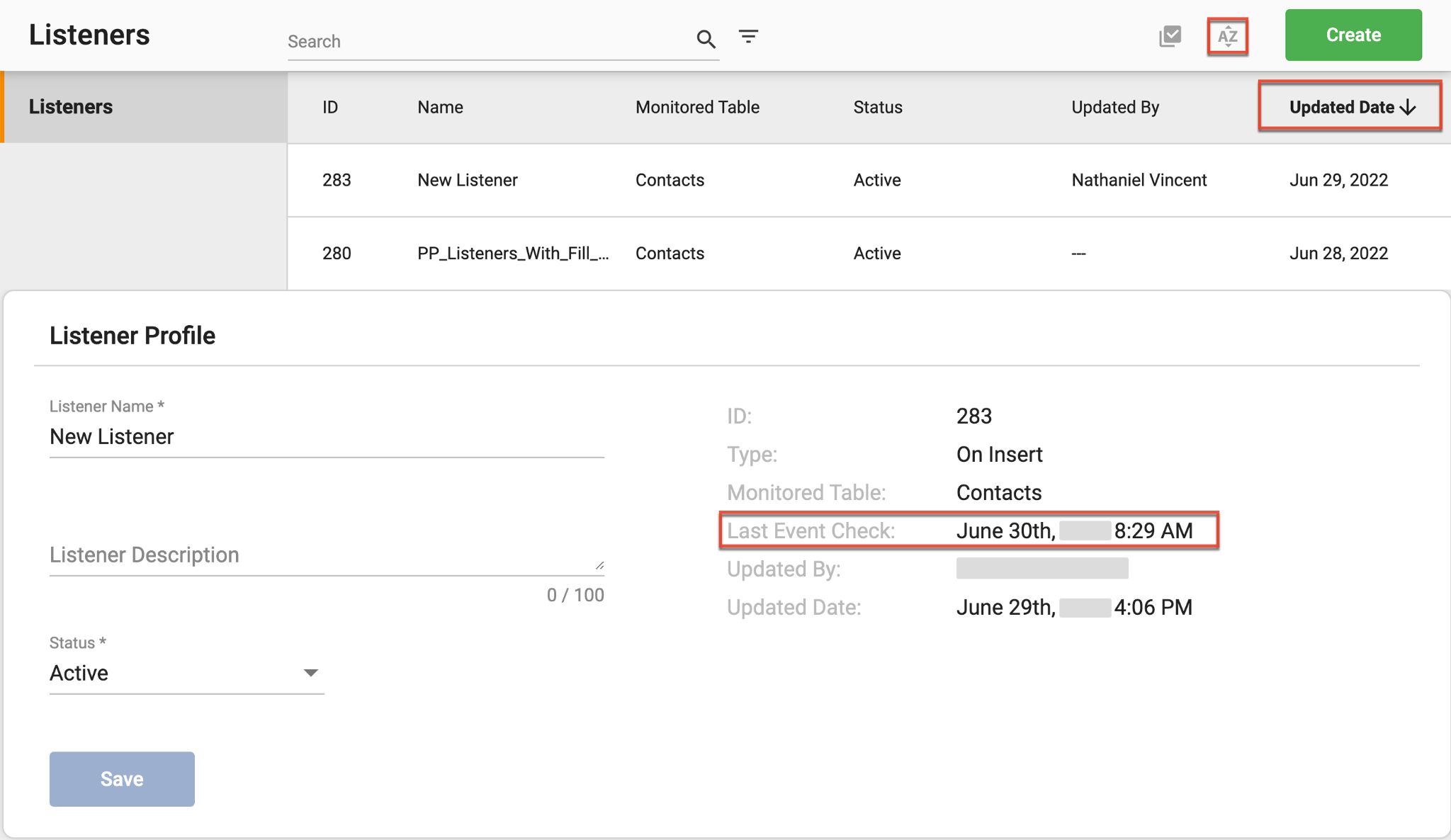Toggle the multi-select checkbox icon

coord(1170,36)
